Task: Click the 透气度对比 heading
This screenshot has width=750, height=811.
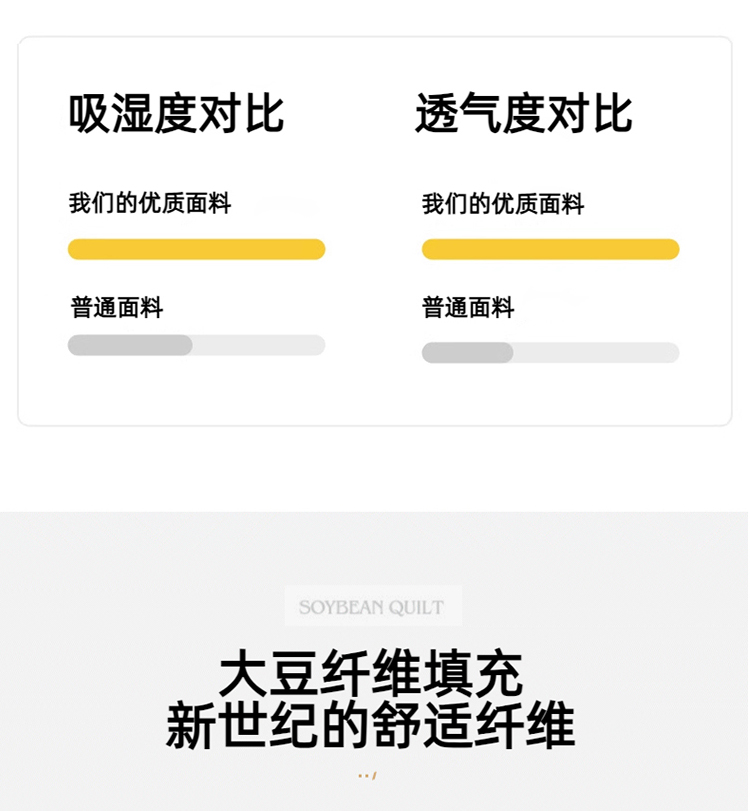Action: pos(524,114)
